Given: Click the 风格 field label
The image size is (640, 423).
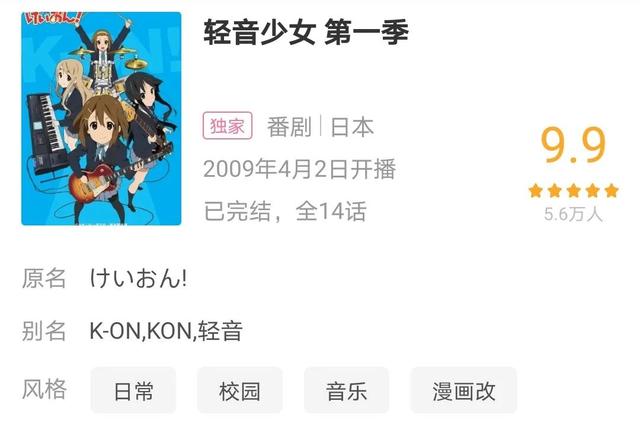Looking at the screenshot, I should tap(44, 389).
